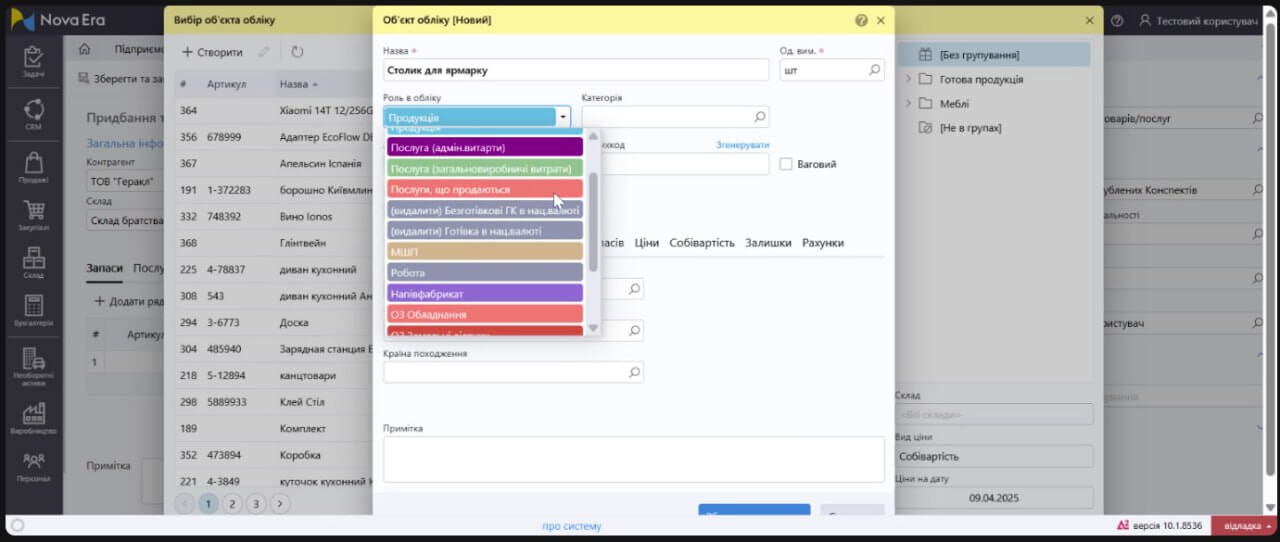1280x542 pixels.
Task: Open the Закупівлі cart module
Action: (x=33, y=216)
